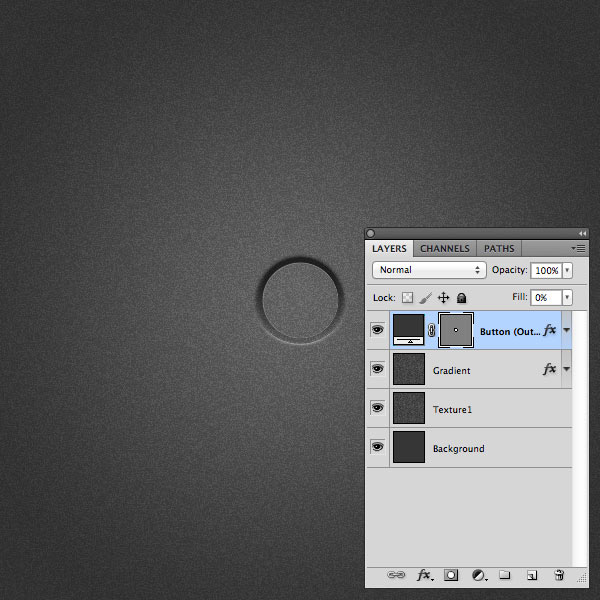Image resolution: width=600 pixels, height=600 pixels.
Task: Add a layer mask using the footer icon
Action: click(x=451, y=575)
